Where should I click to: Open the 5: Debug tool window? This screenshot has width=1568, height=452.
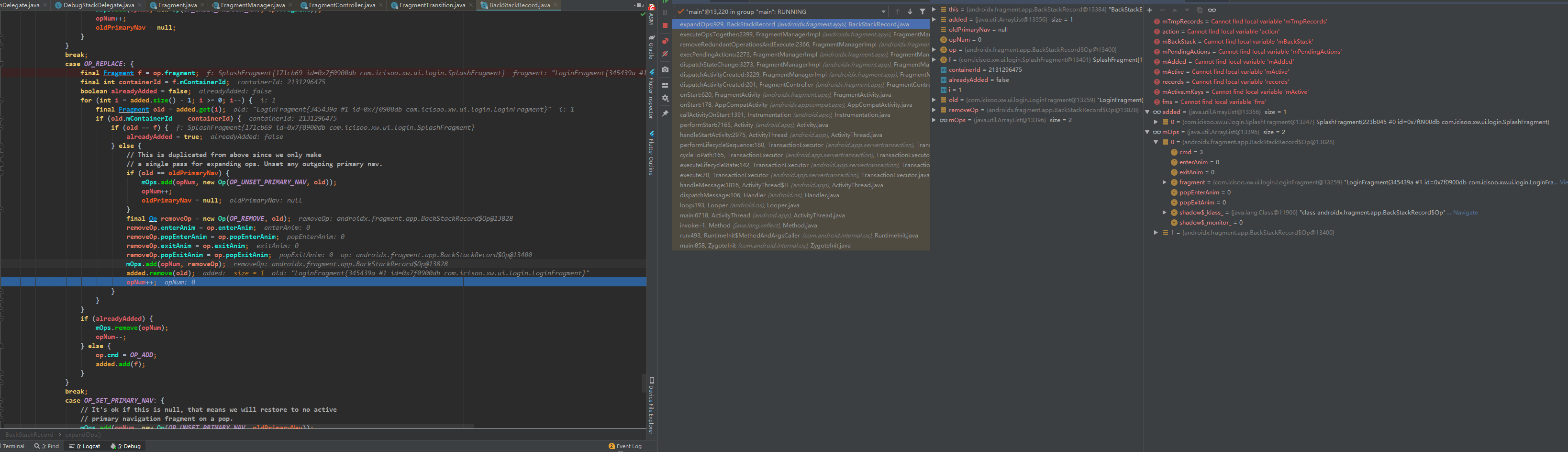pyautogui.click(x=125, y=446)
